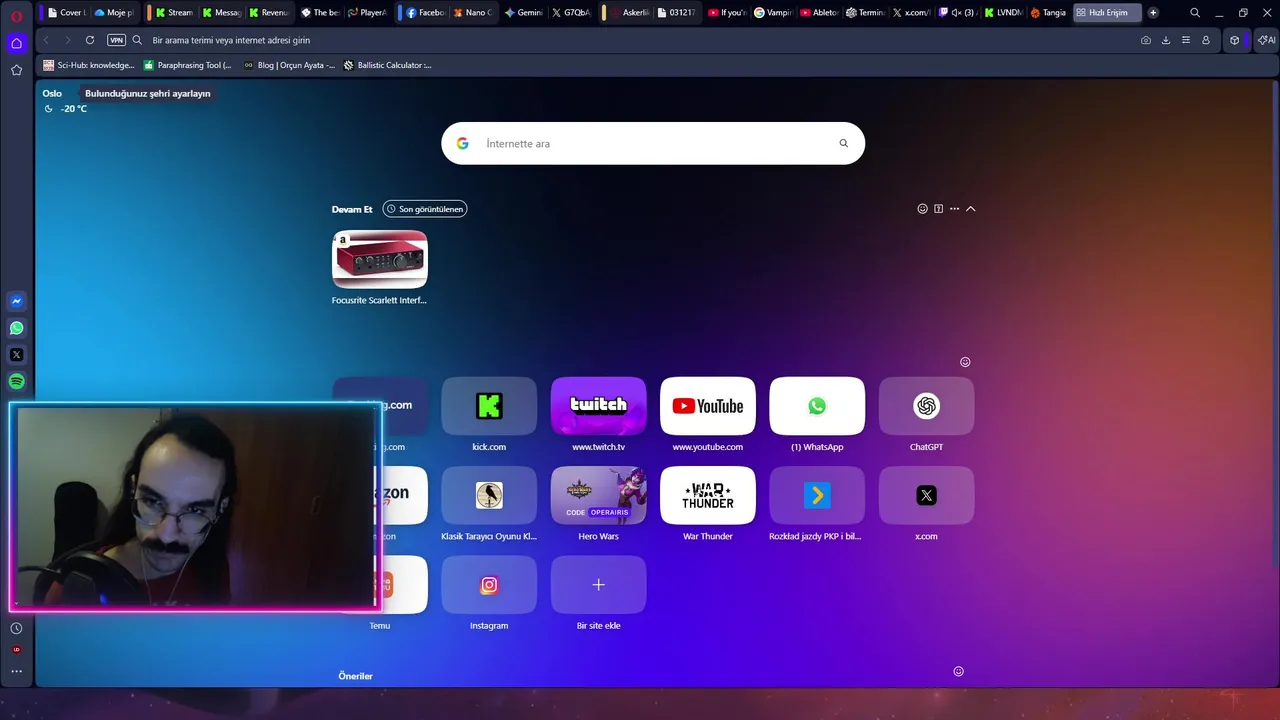Image resolution: width=1280 pixels, height=720 pixels.
Task: Switch to the Moje pl tab
Action: 114,13
